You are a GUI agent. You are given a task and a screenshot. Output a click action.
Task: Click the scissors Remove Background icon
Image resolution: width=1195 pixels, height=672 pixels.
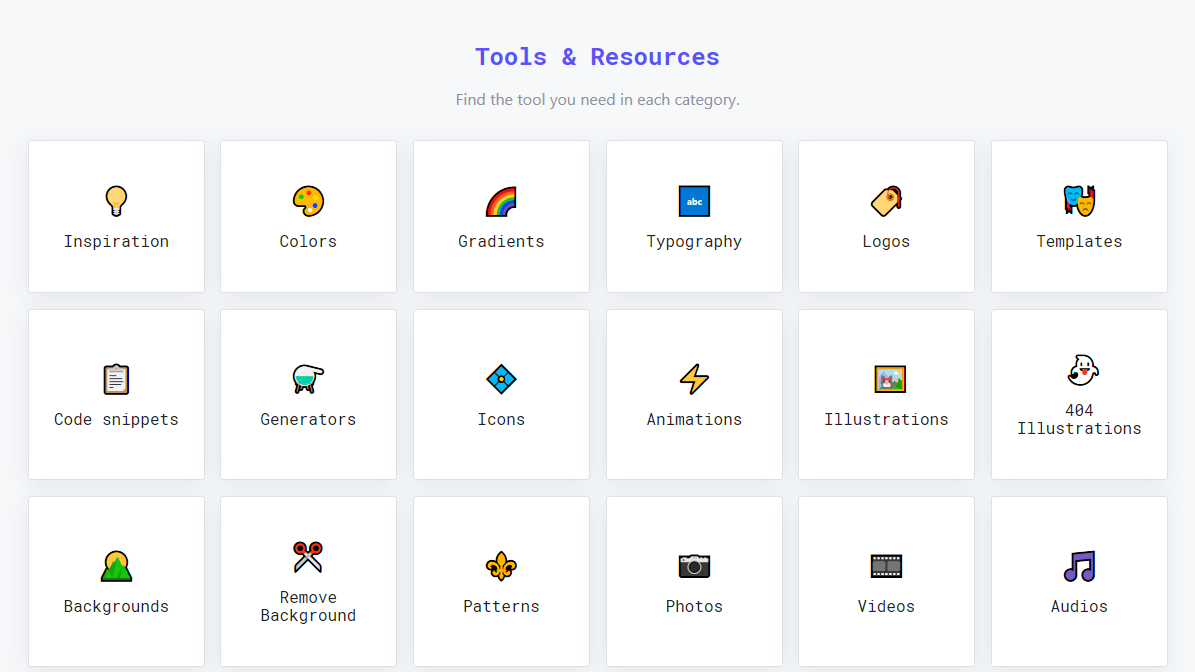pos(308,557)
